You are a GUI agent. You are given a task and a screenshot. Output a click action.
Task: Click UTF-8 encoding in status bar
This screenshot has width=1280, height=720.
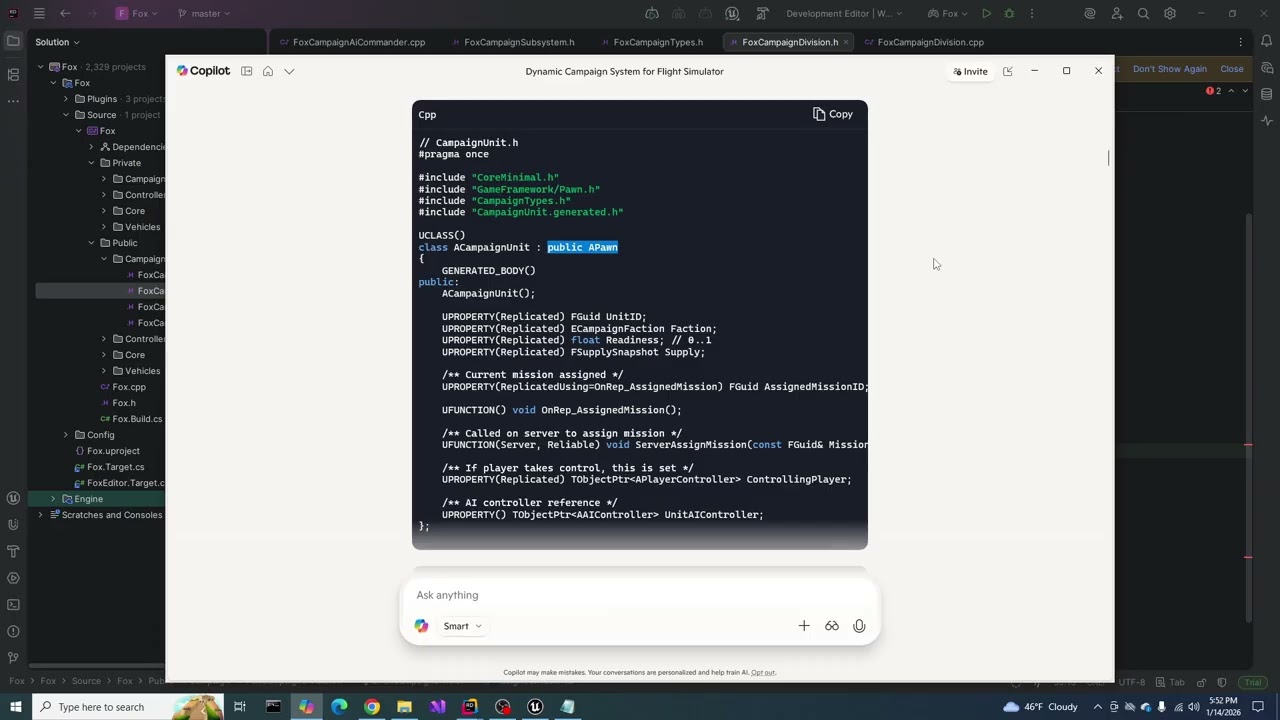pos(1132,682)
